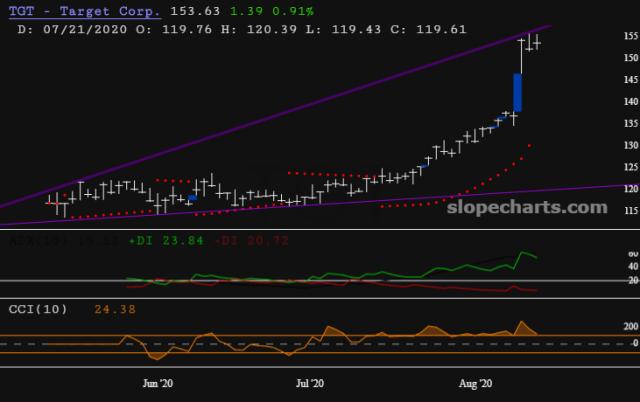
Task: Click the close value 119.61
Action: pos(441,29)
